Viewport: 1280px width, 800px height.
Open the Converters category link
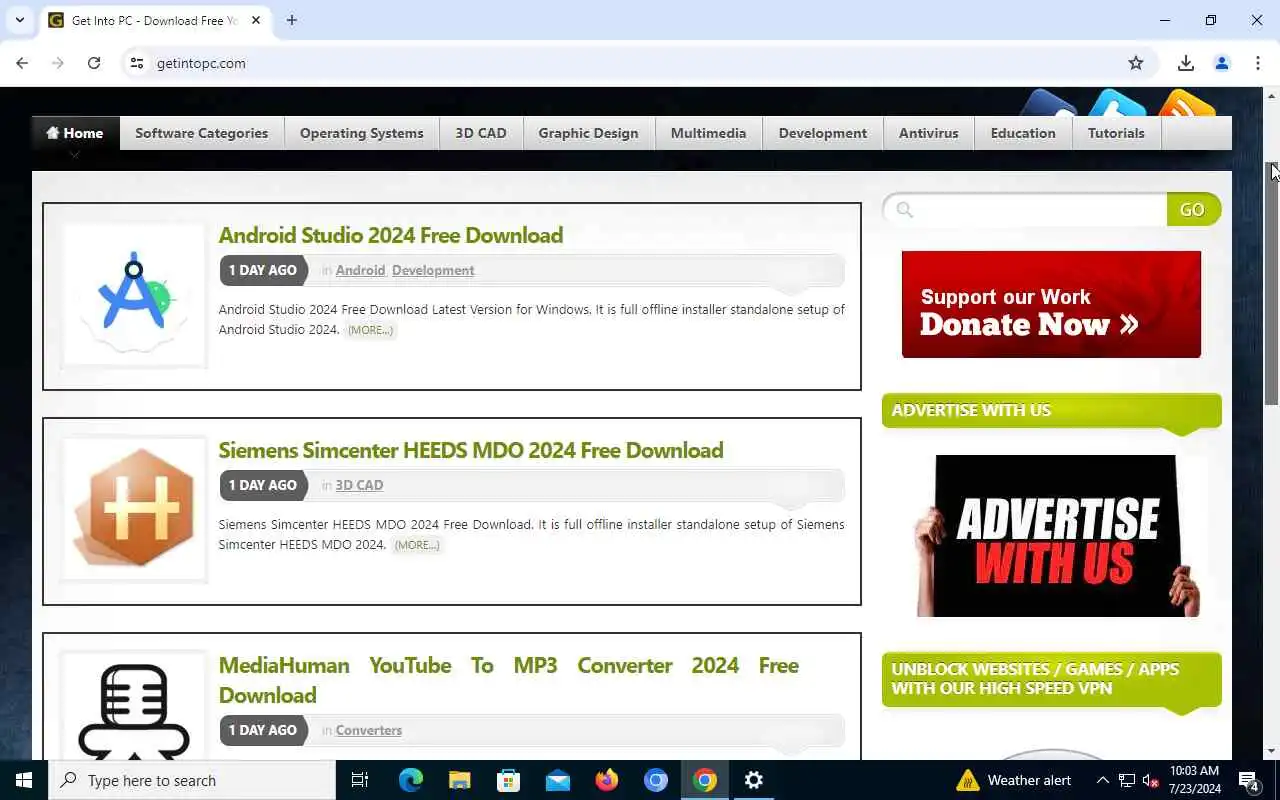(369, 730)
